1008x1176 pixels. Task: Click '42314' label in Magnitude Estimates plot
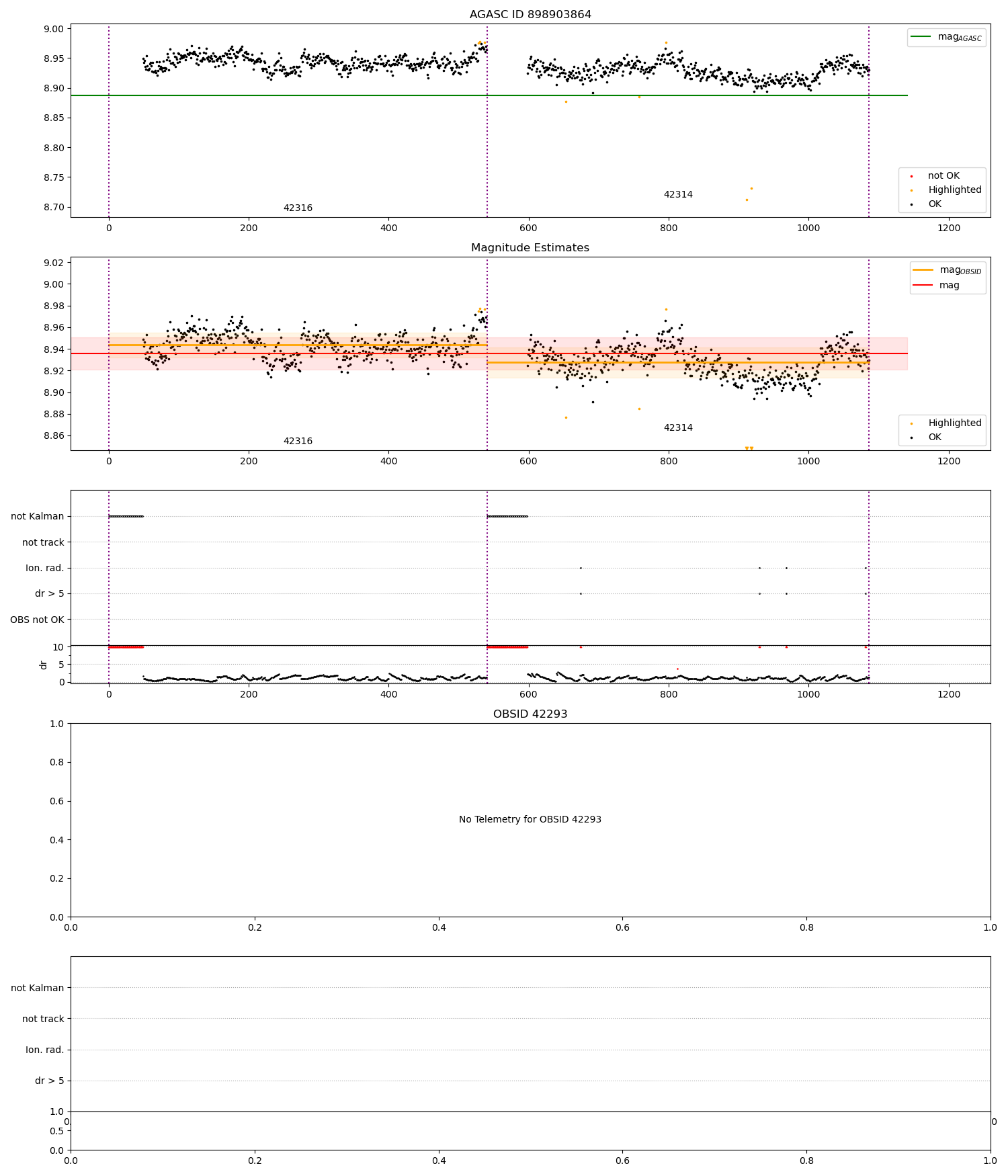678,428
